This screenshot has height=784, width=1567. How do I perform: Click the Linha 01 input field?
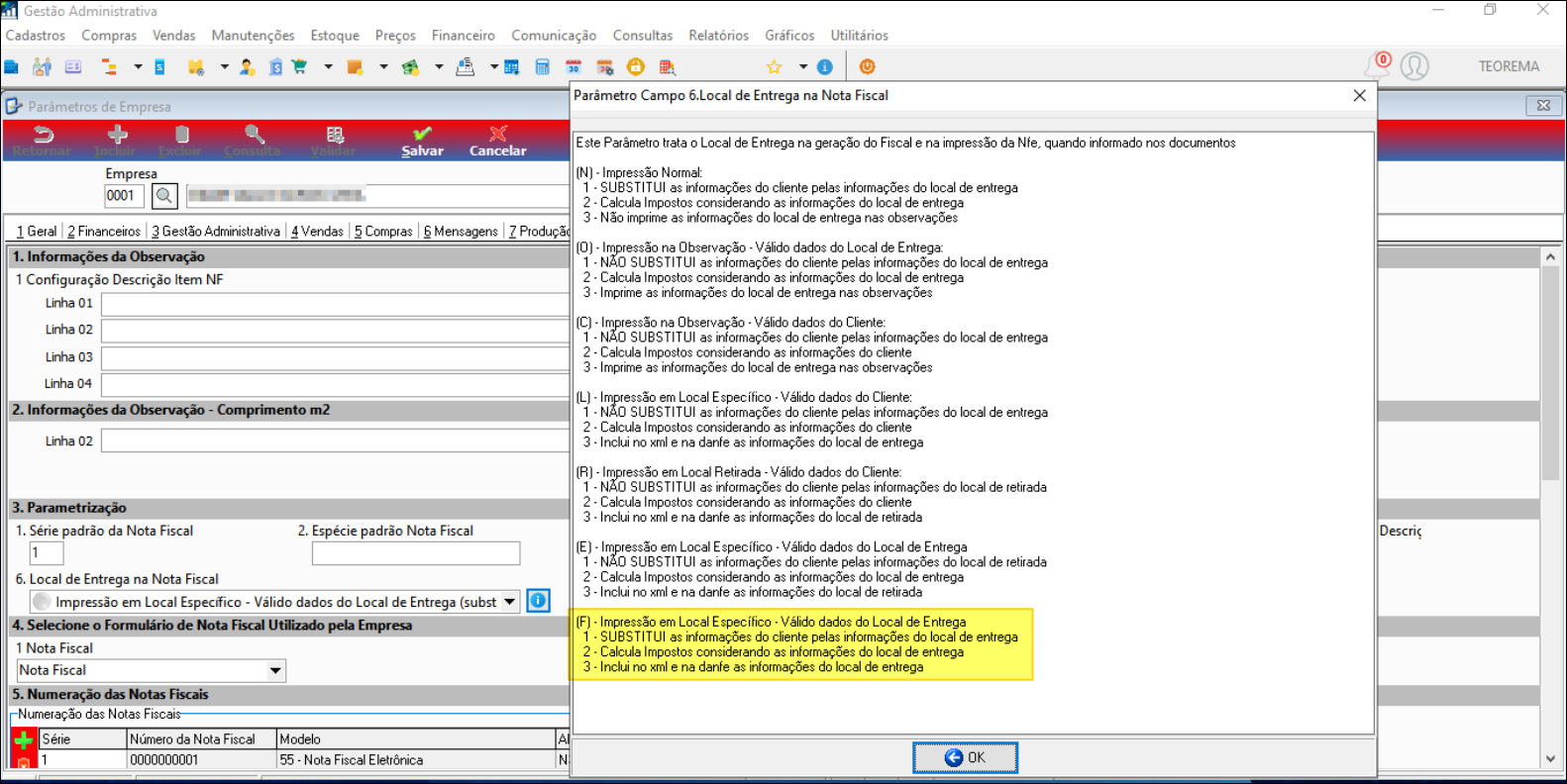click(335, 303)
